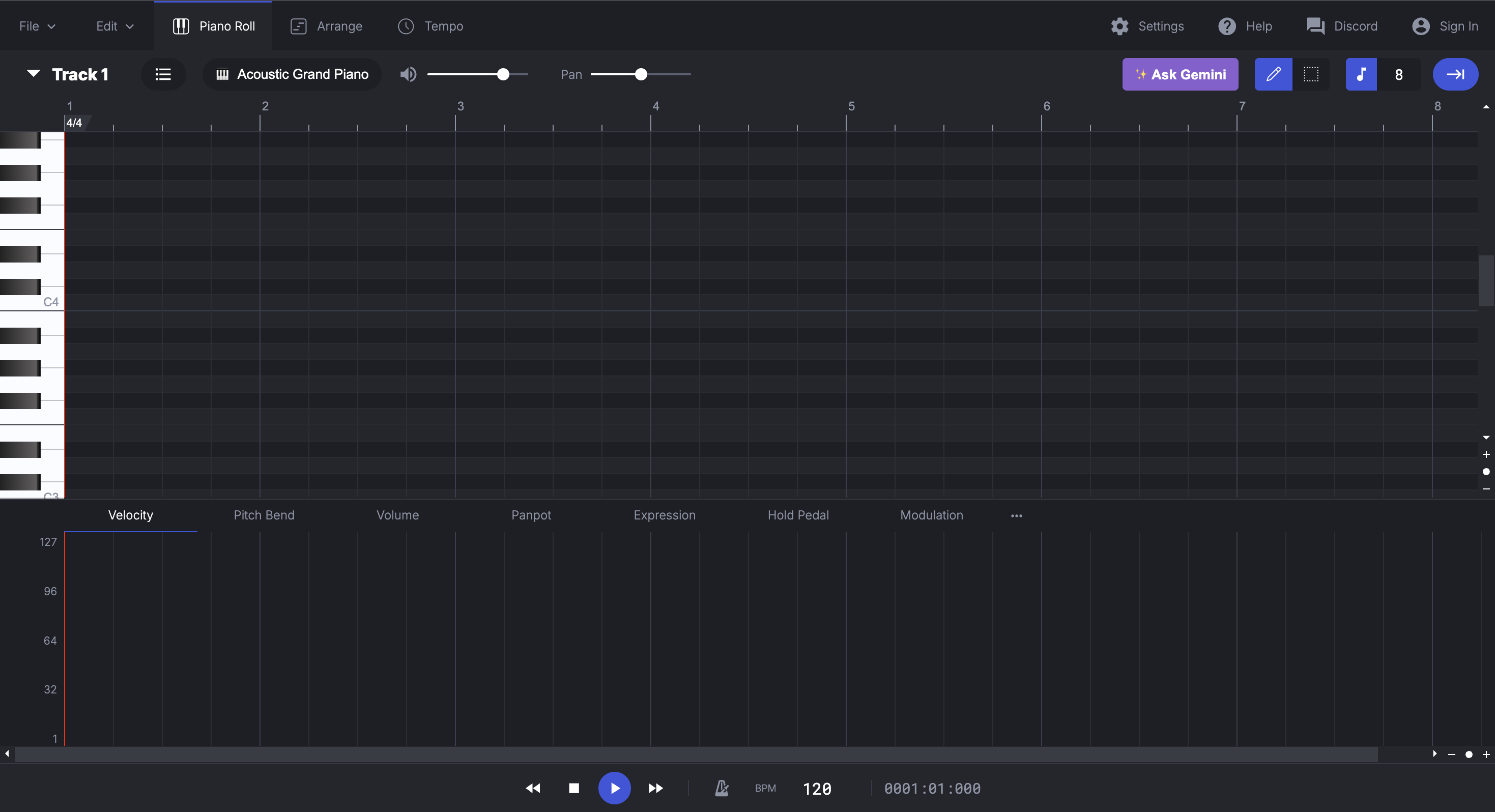Click the Pan slider handle
Viewport: 1495px width, 812px height.
pyautogui.click(x=641, y=74)
